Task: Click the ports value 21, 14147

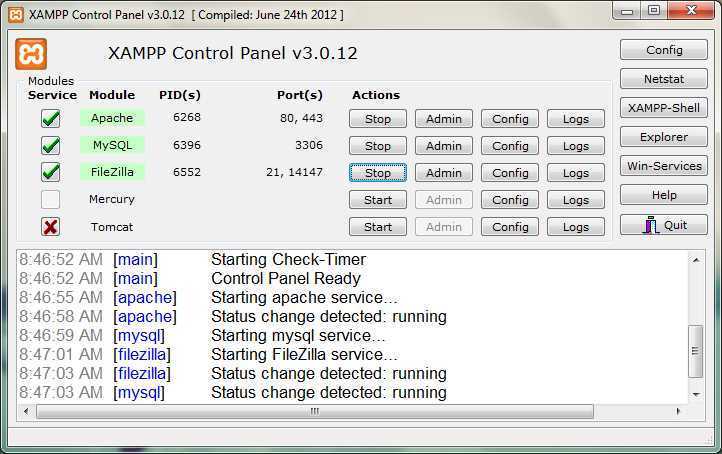Action: coord(294,172)
